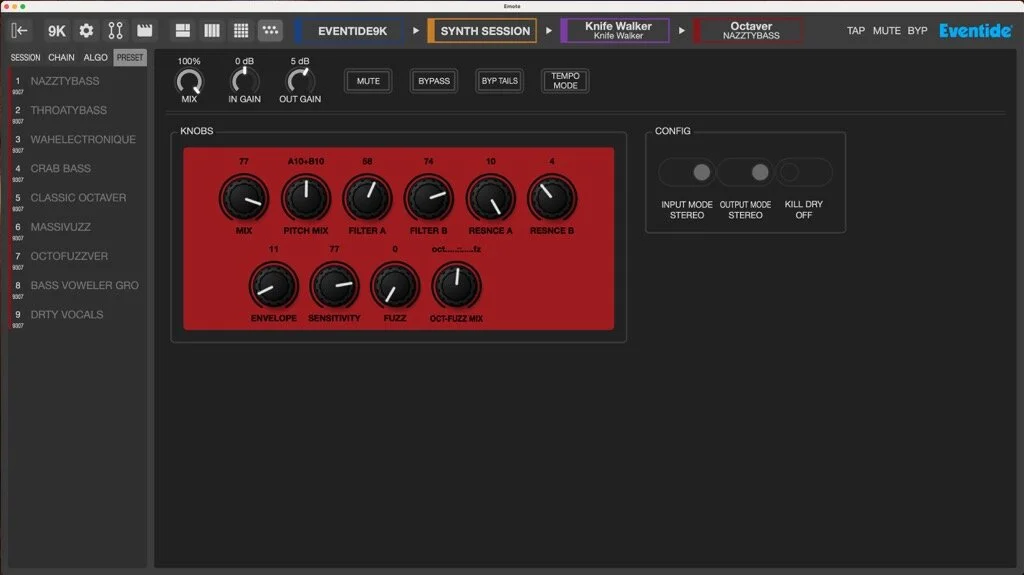Click the RESNCE B knob
This screenshot has height=575, width=1024.
coord(552,198)
